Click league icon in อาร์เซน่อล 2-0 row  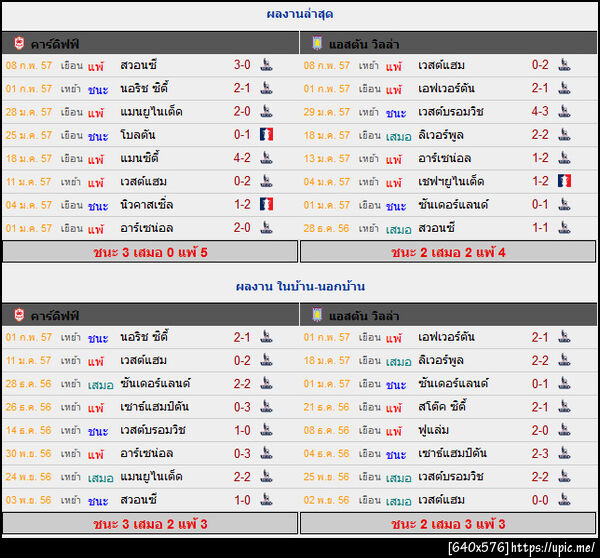pos(266,227)
